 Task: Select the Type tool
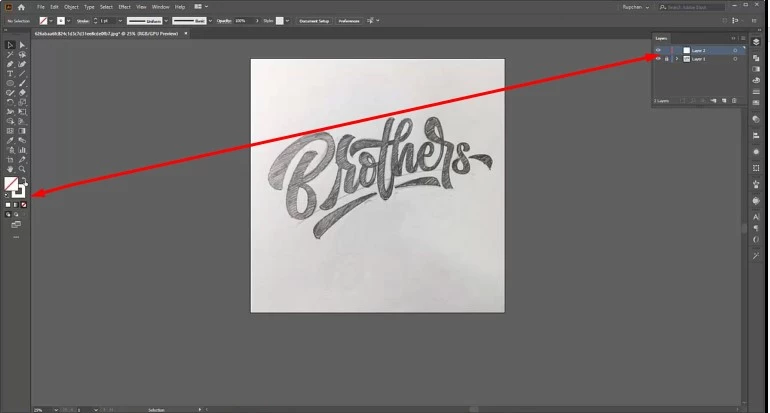coord(10,74)
